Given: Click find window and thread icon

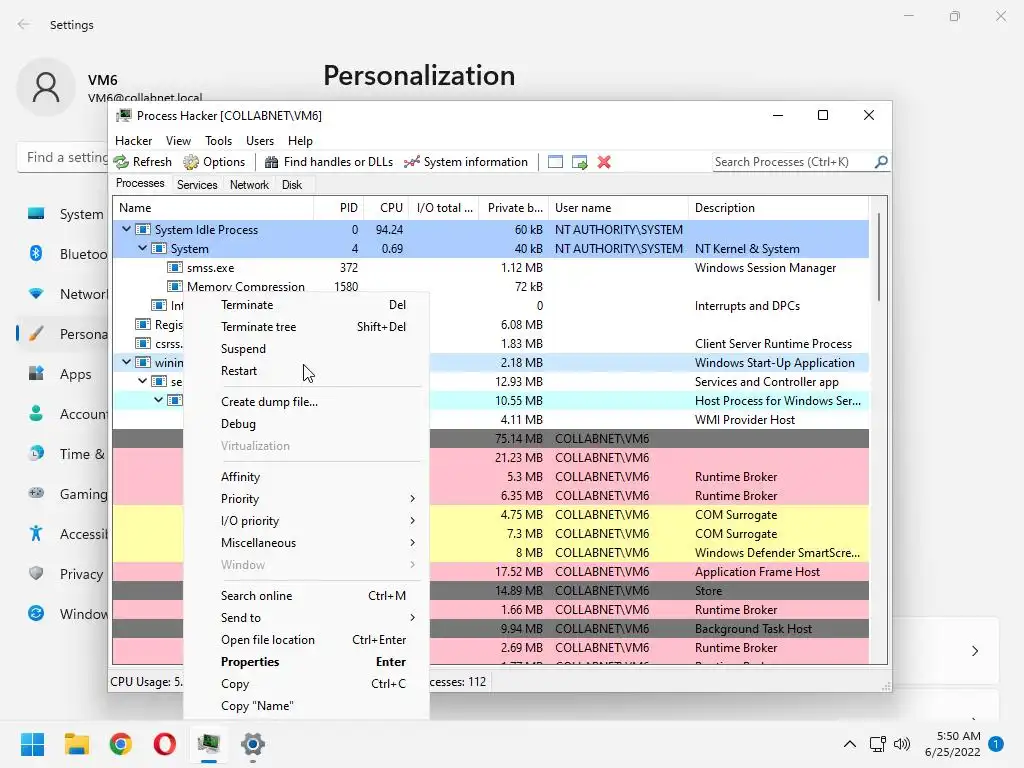Looking at the screenshot, I should coord(579,162).
